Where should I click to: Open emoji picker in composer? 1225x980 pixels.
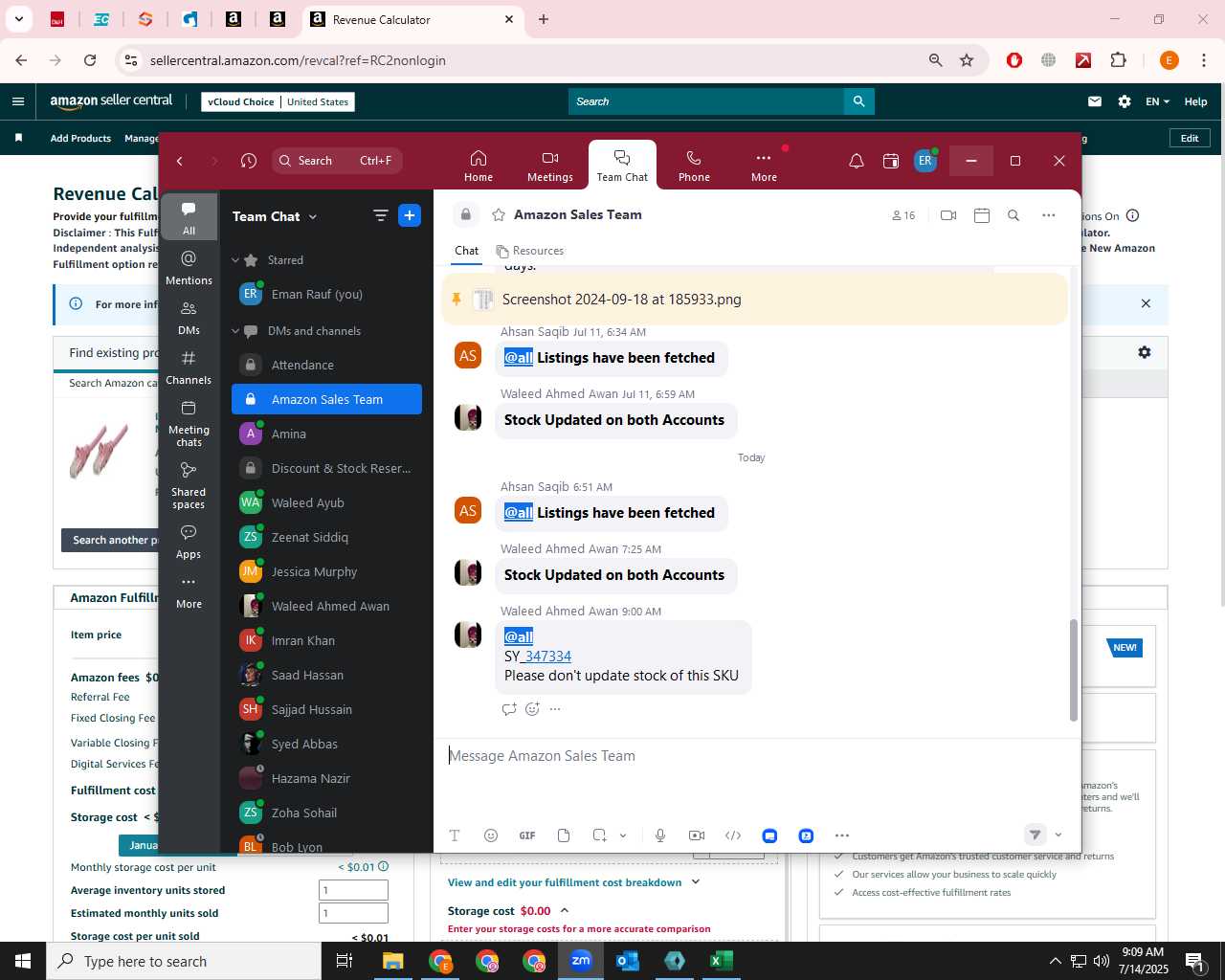pos(491,835)
